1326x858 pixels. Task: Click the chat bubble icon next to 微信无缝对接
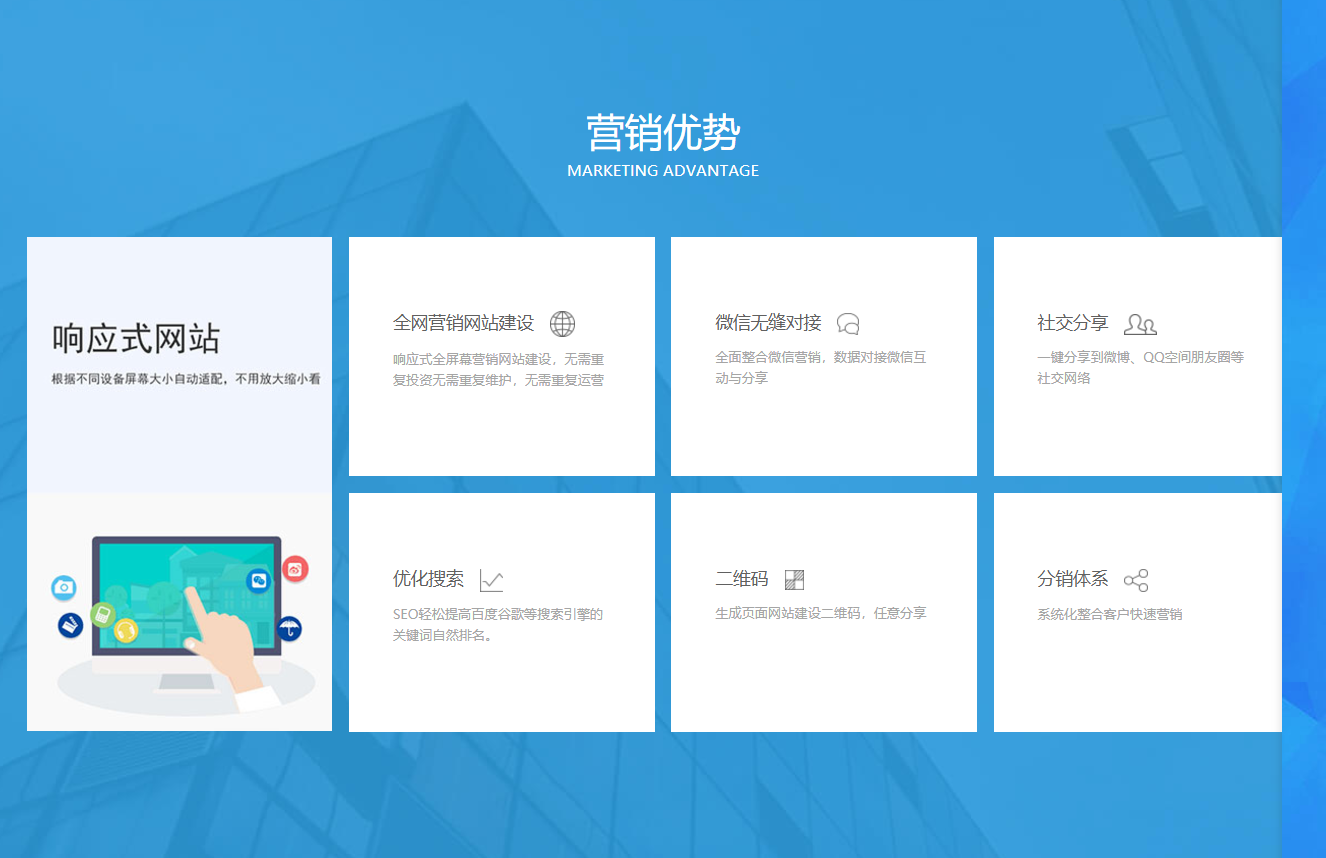pos(848,323)
